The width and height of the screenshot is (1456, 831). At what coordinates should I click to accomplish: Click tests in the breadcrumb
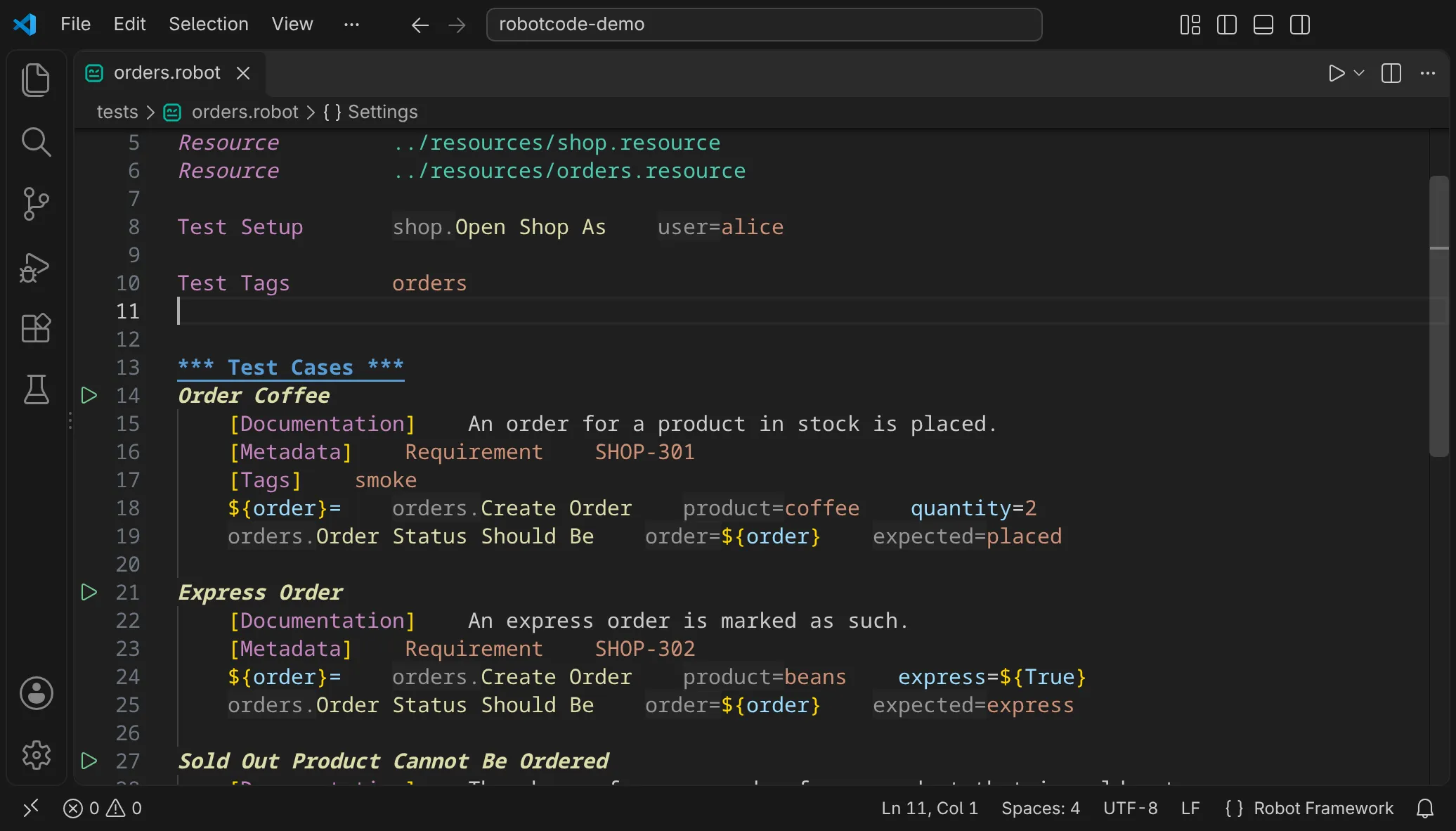click(117, 112)
